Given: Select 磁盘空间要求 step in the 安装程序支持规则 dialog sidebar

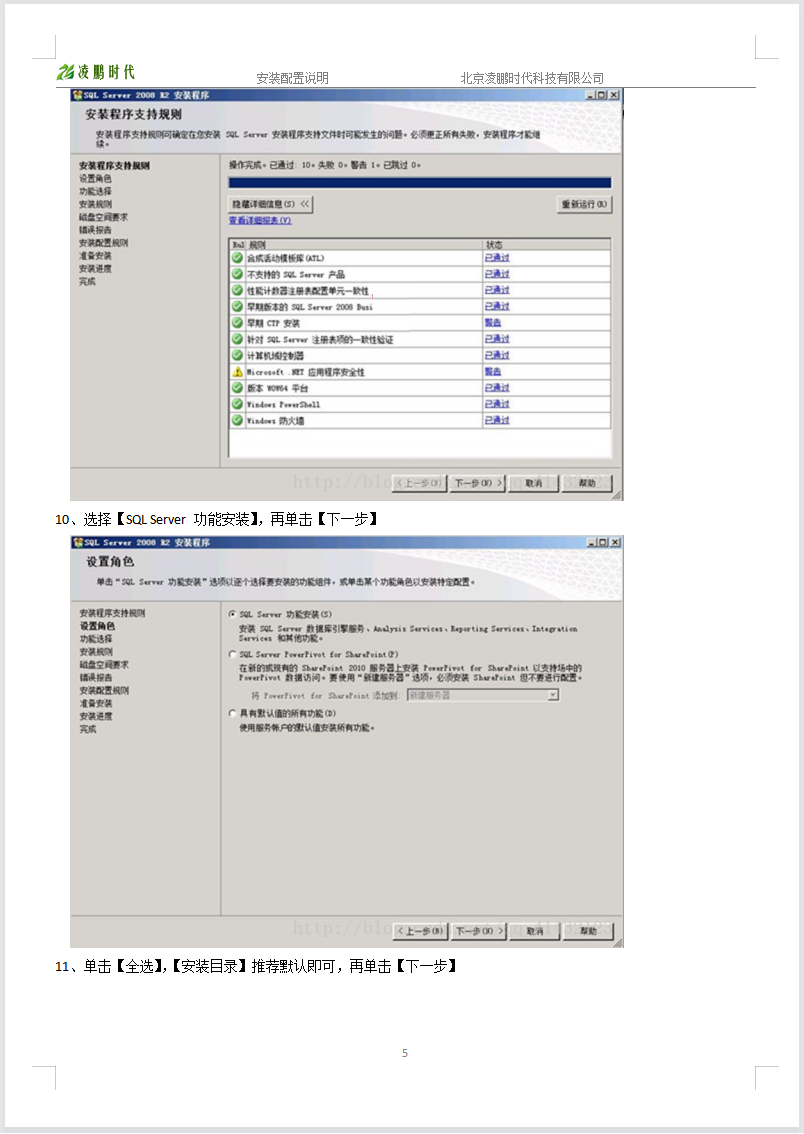Looking at the screenshot, I should (103, 218).
